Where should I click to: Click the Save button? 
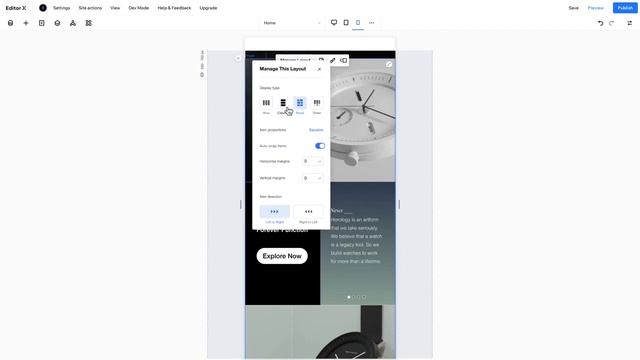click(573, 8)
